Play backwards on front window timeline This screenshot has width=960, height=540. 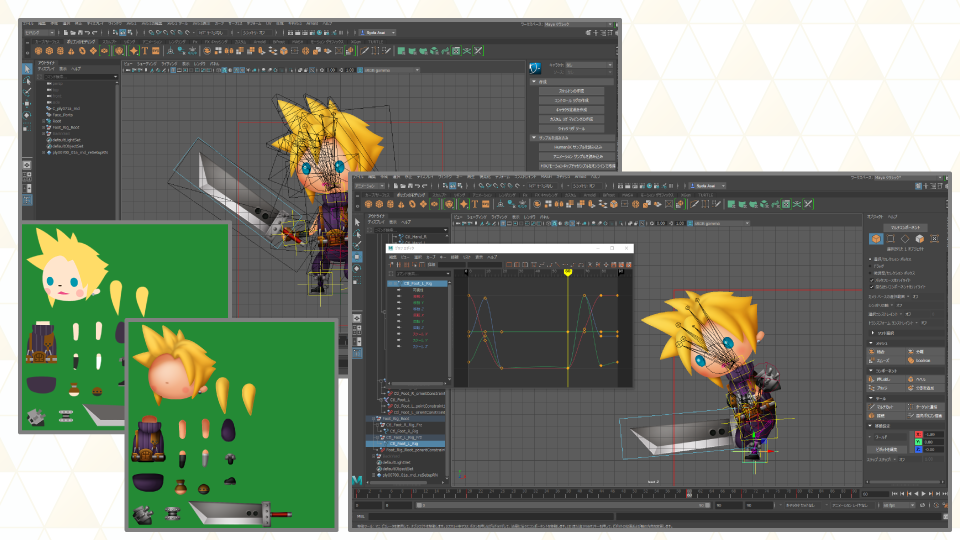point(917,493)
